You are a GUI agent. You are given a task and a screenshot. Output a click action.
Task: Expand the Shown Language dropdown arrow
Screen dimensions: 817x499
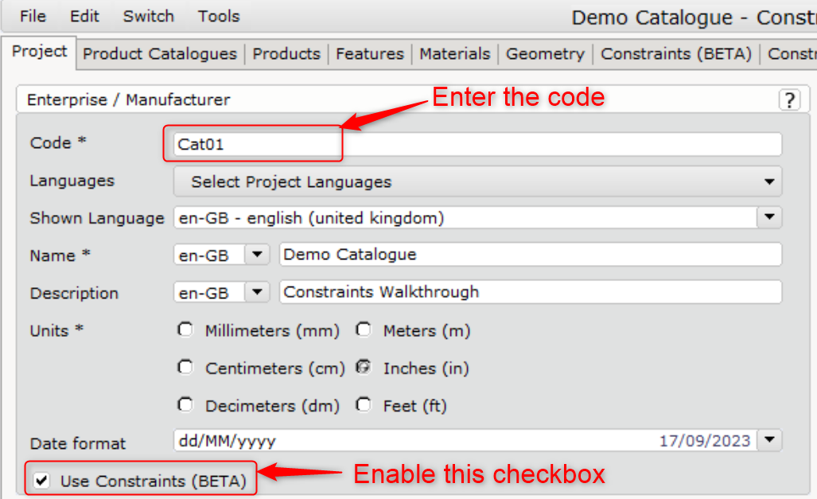(769, 217)
